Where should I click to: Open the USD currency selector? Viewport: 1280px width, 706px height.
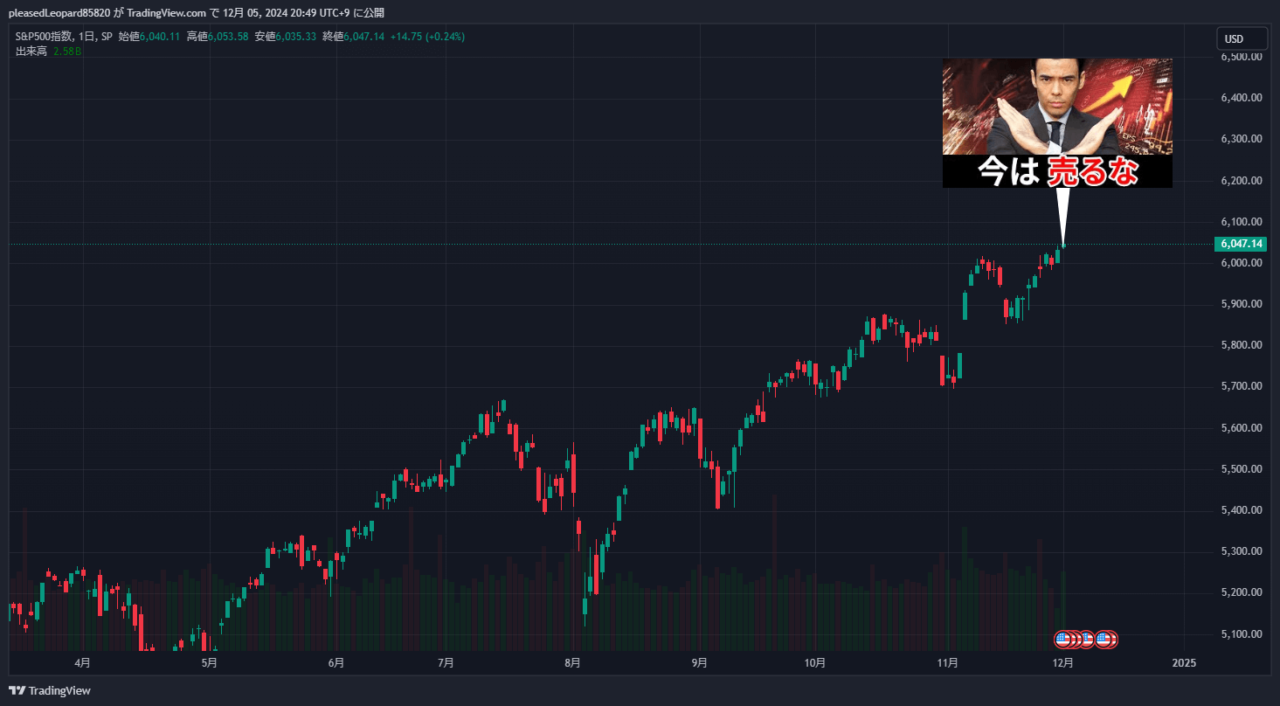tap(1241, 38)
